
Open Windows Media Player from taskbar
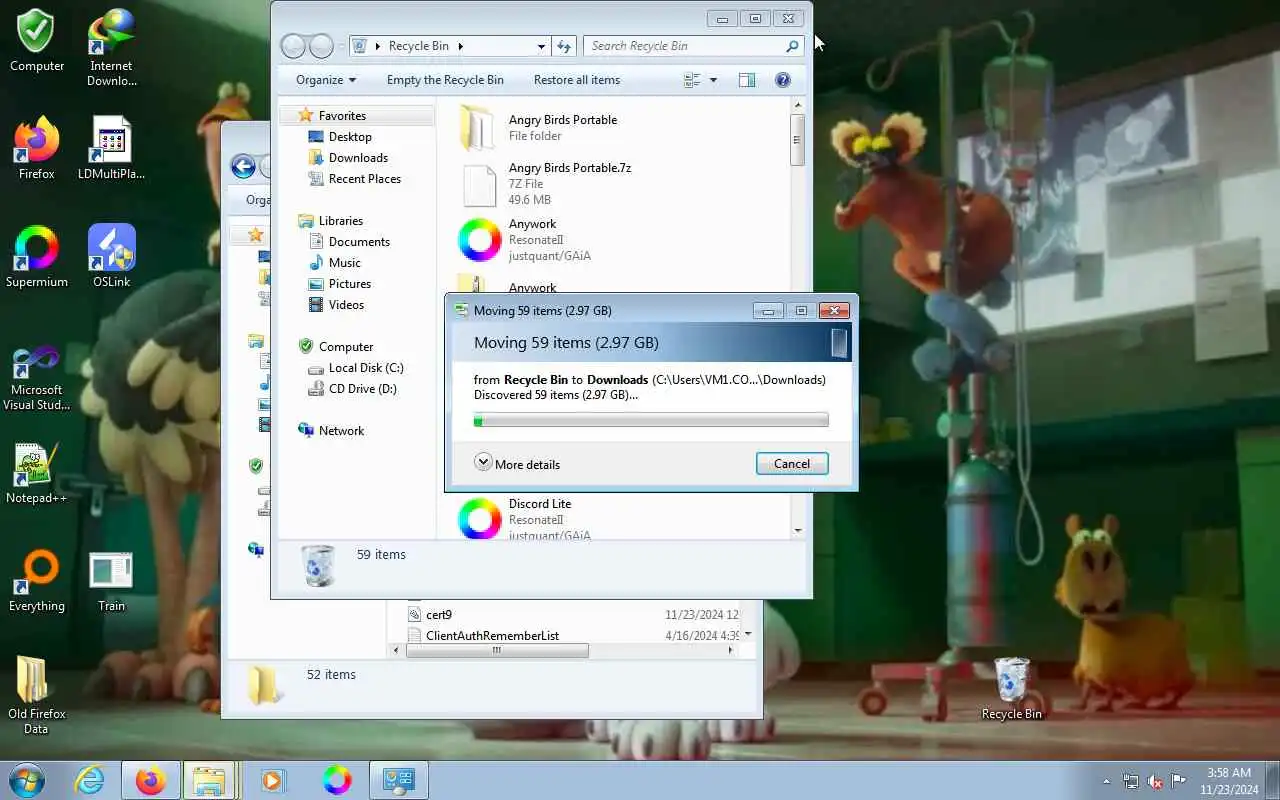pos(273,779)
